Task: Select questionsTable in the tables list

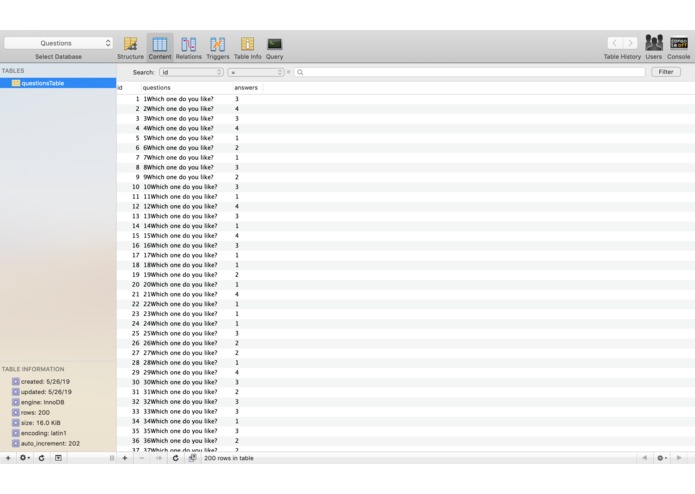Action: pos(58,83)
